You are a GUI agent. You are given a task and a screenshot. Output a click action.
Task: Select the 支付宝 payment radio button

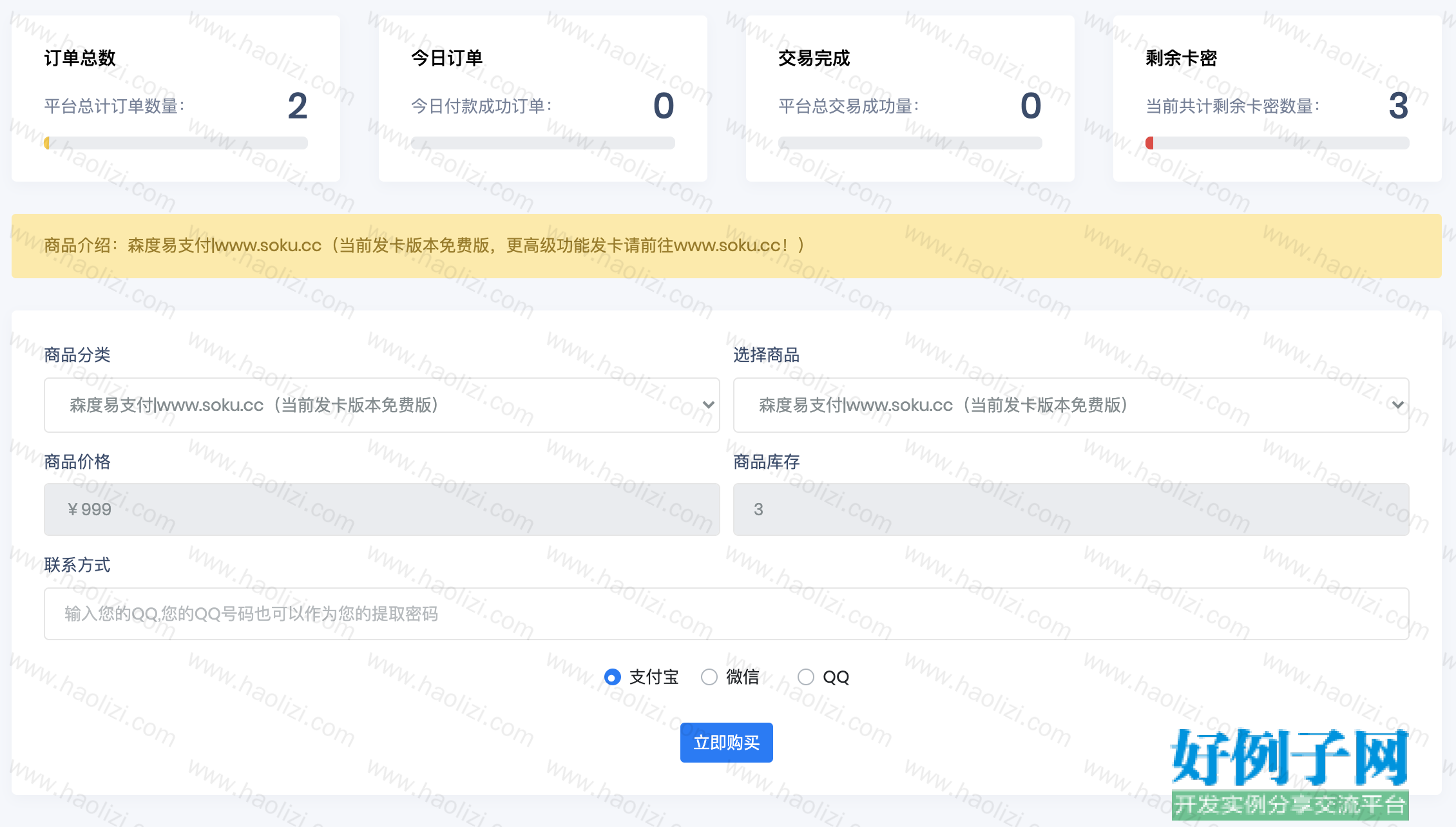pyautogui.click(x=613, y=677)
